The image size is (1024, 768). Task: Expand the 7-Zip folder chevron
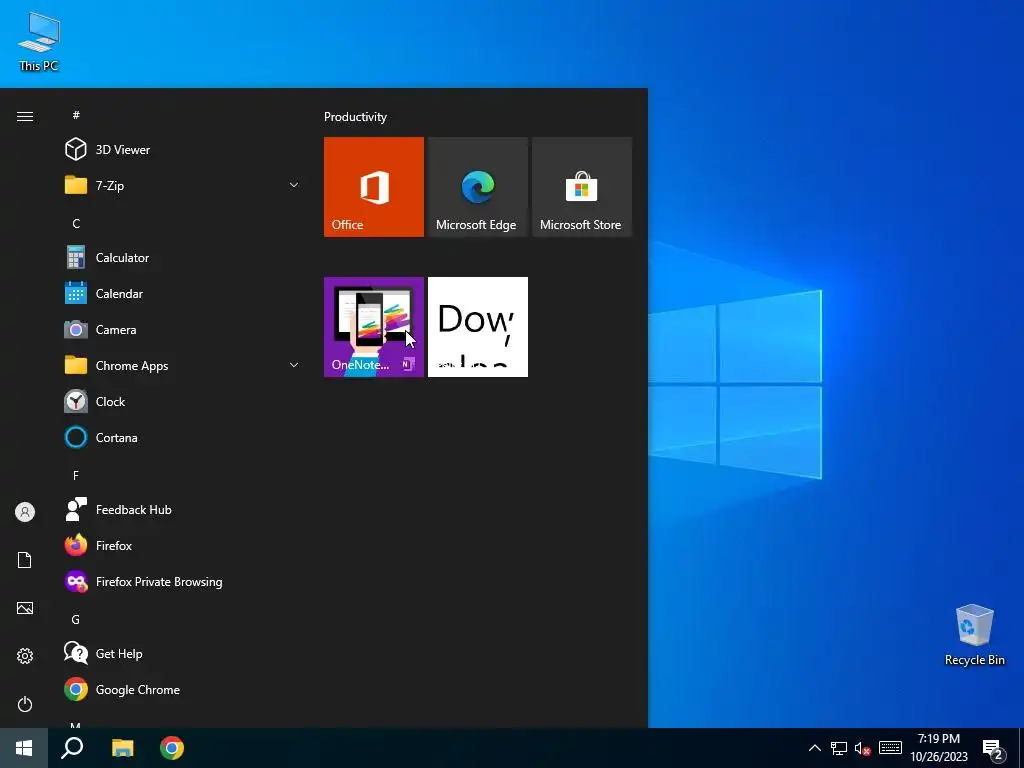click(x=294, y=185)
